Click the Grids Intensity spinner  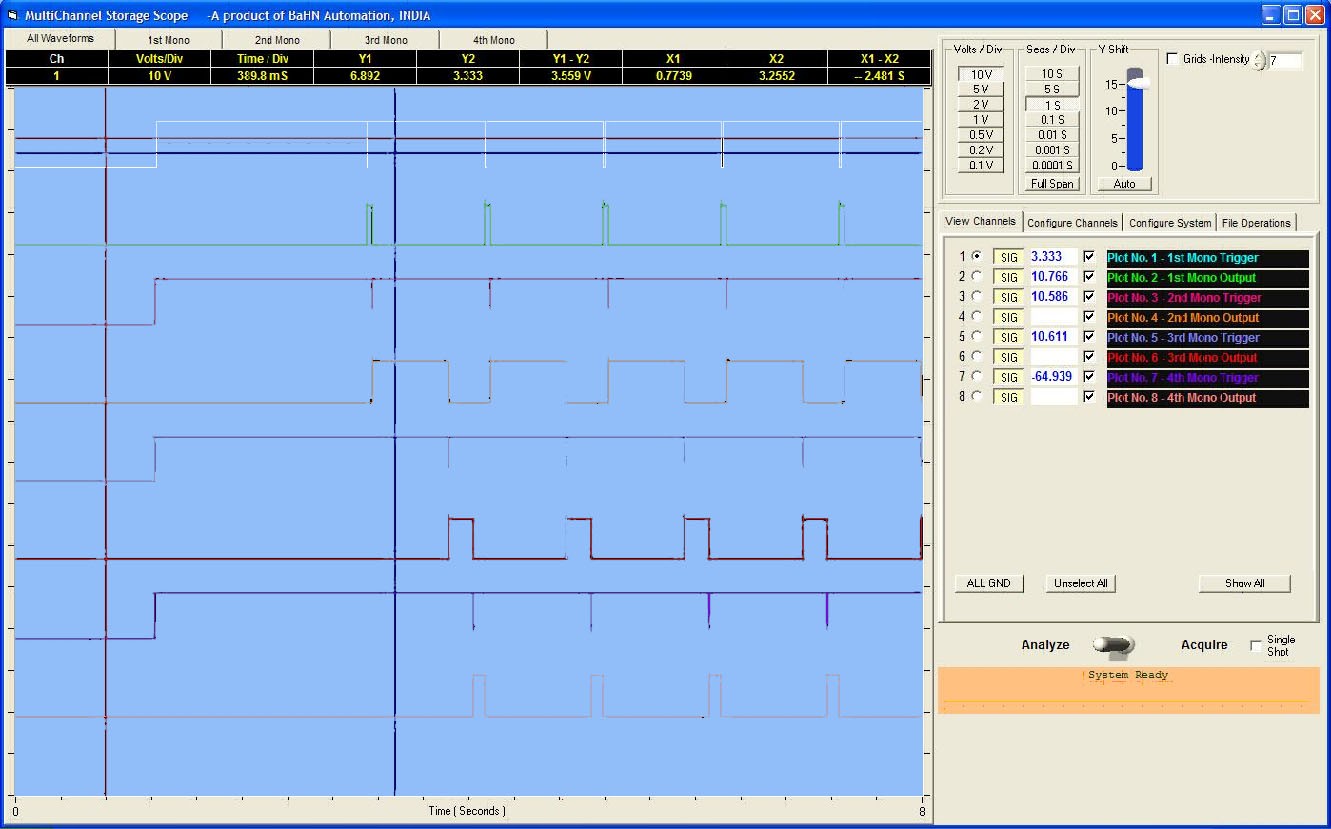click(x=1260, y=60)
